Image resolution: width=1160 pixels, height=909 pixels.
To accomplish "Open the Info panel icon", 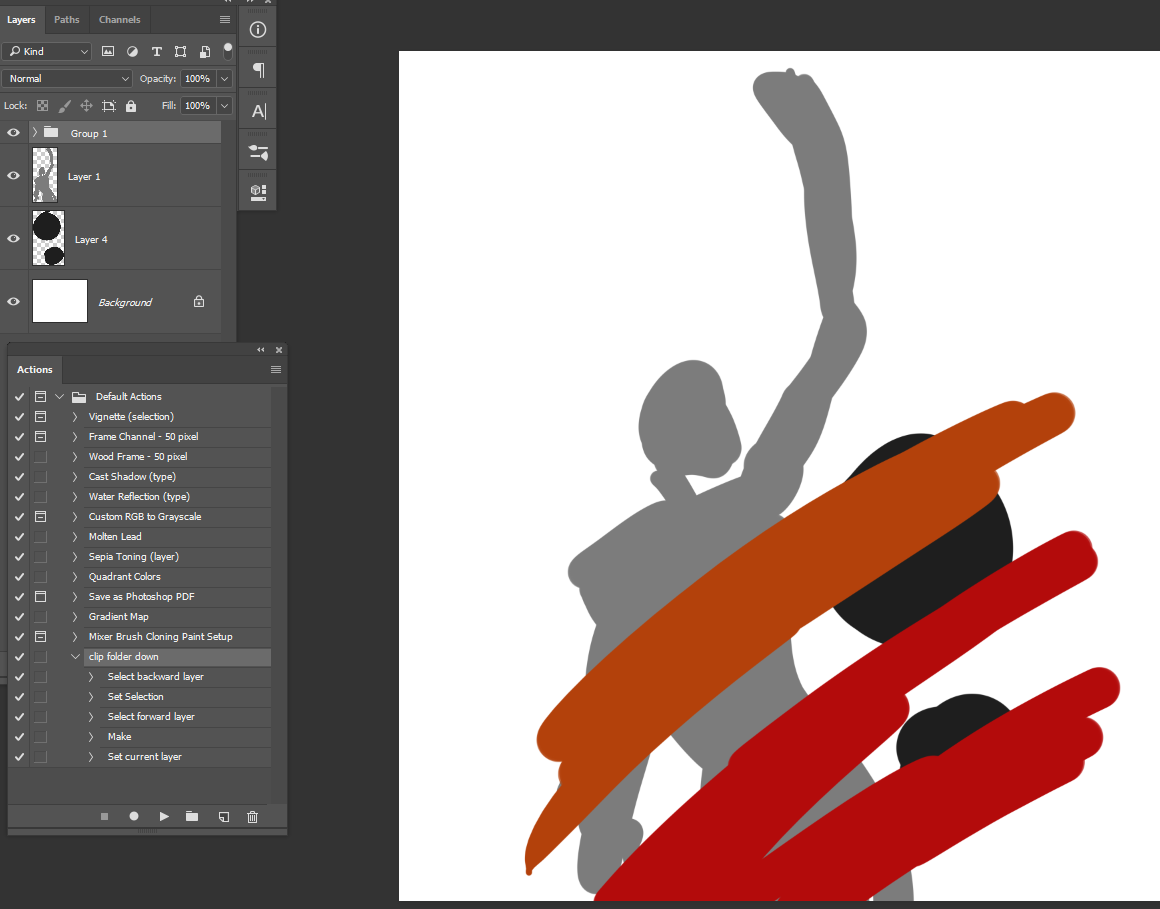I will [257, 29].
